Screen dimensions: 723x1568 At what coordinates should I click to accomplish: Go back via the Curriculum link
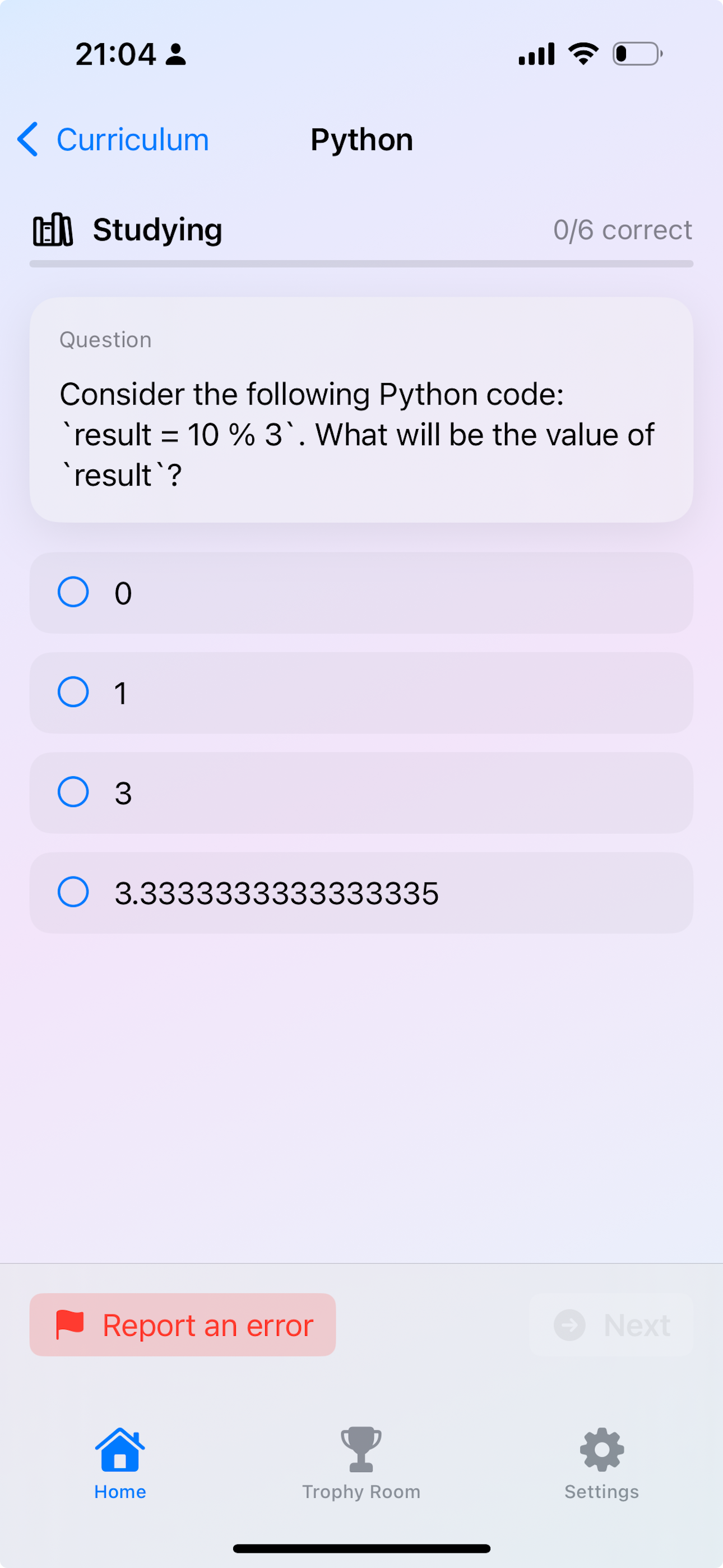133,140
